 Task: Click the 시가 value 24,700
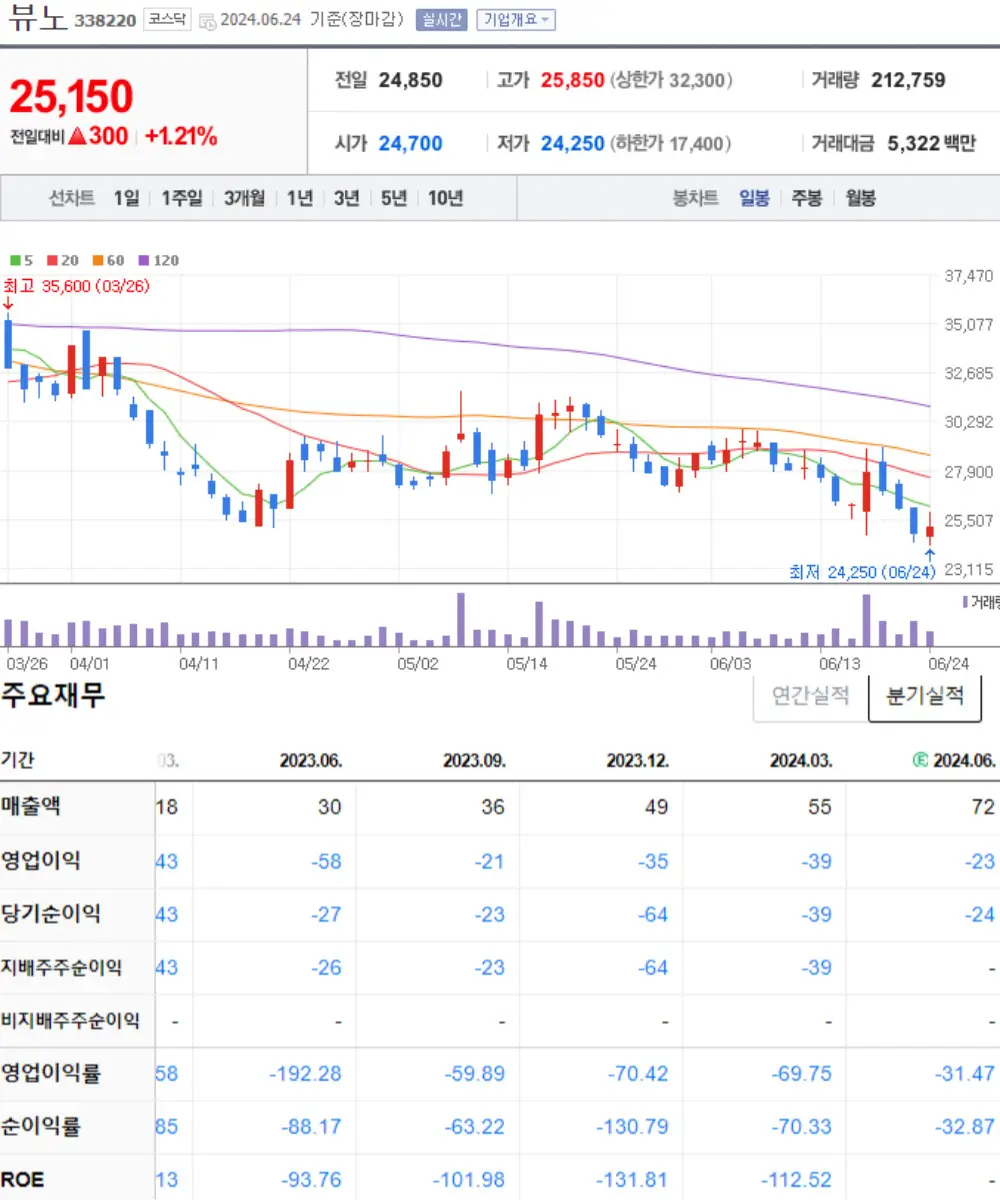coord(410,144)
